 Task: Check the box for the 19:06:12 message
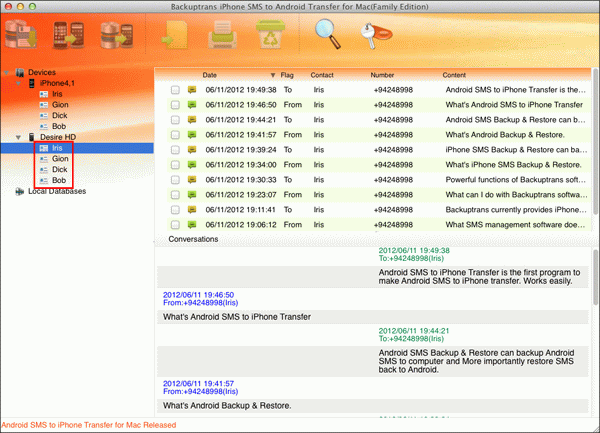click(175, 225)
